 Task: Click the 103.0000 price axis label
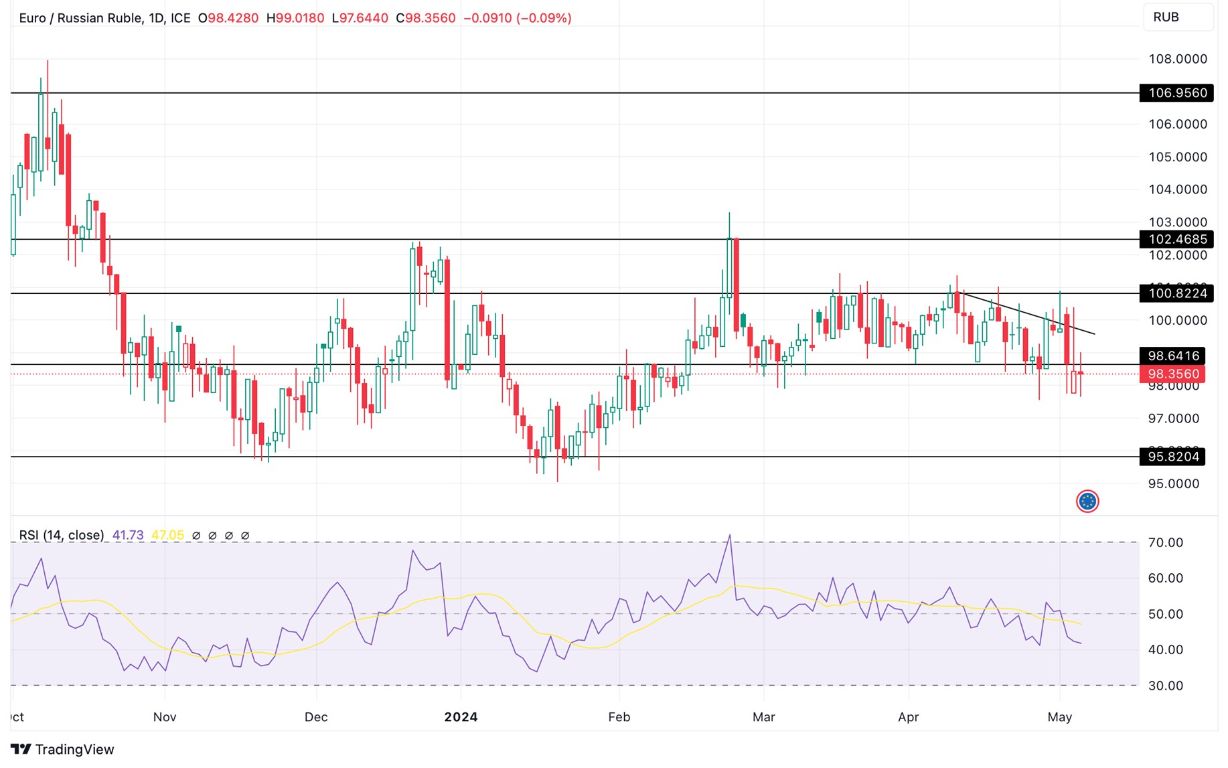pos(1178,222)
